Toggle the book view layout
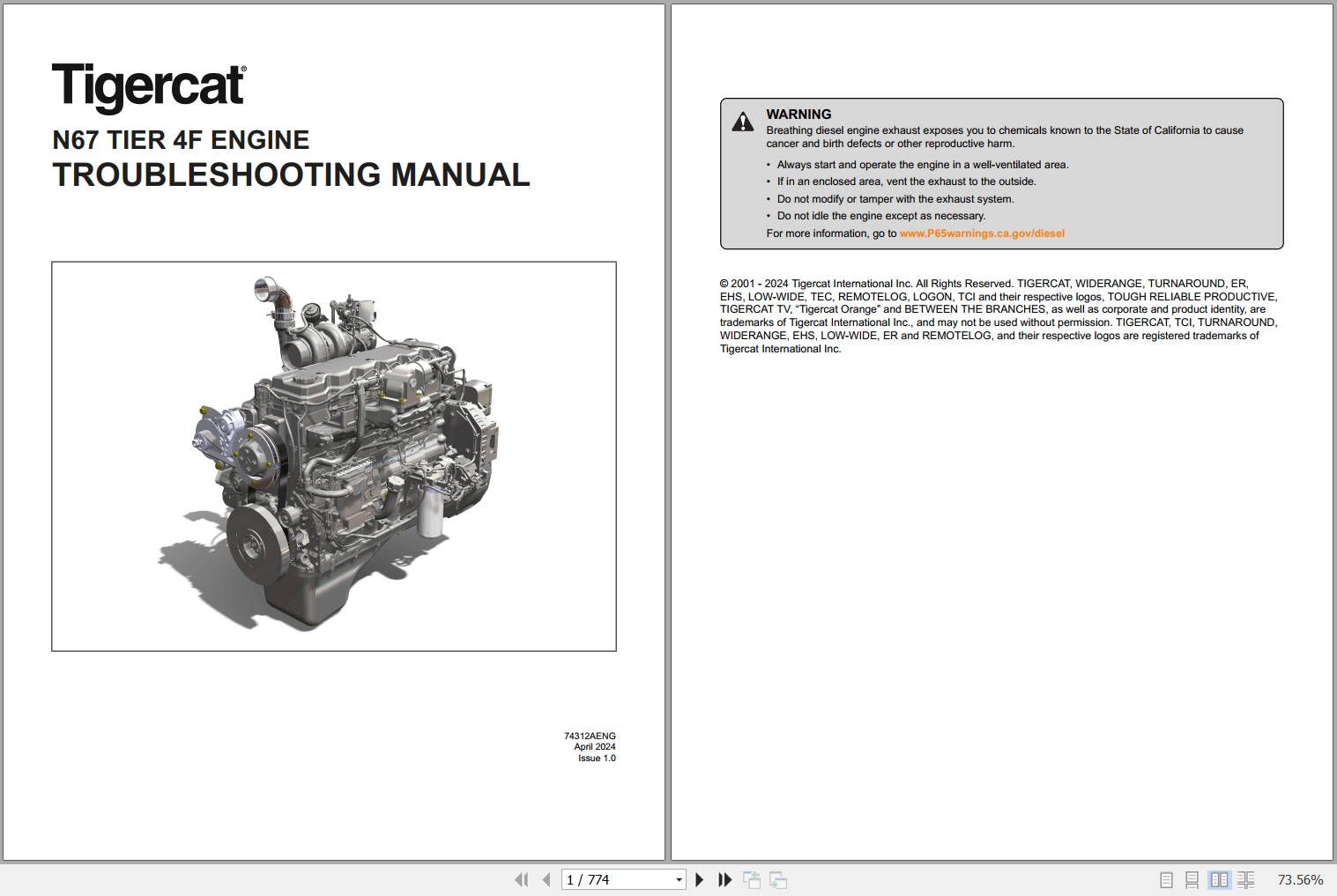1337x896 pixels. [x=1247, y=879]
